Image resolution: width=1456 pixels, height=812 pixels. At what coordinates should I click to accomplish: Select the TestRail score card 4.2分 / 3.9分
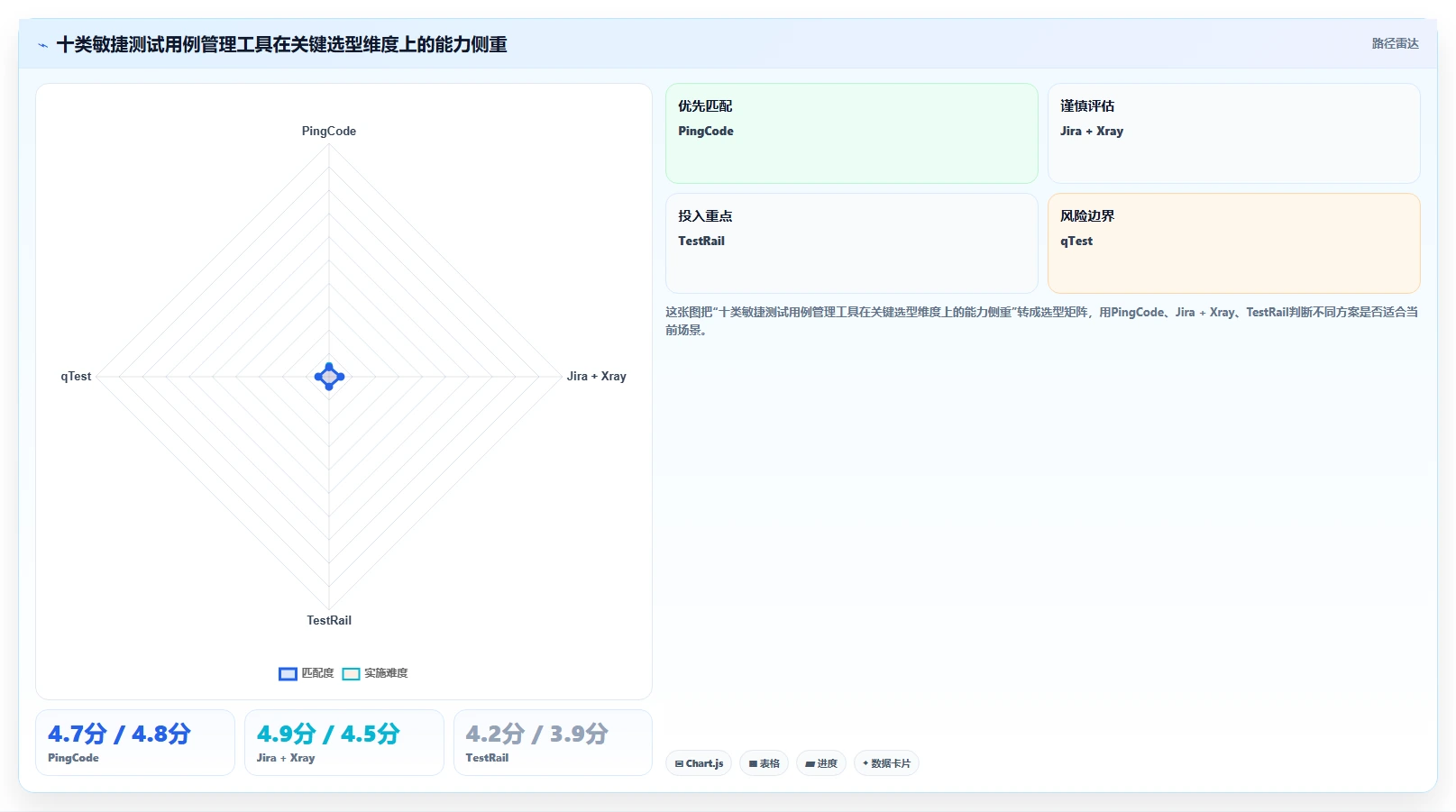[553, 743]
